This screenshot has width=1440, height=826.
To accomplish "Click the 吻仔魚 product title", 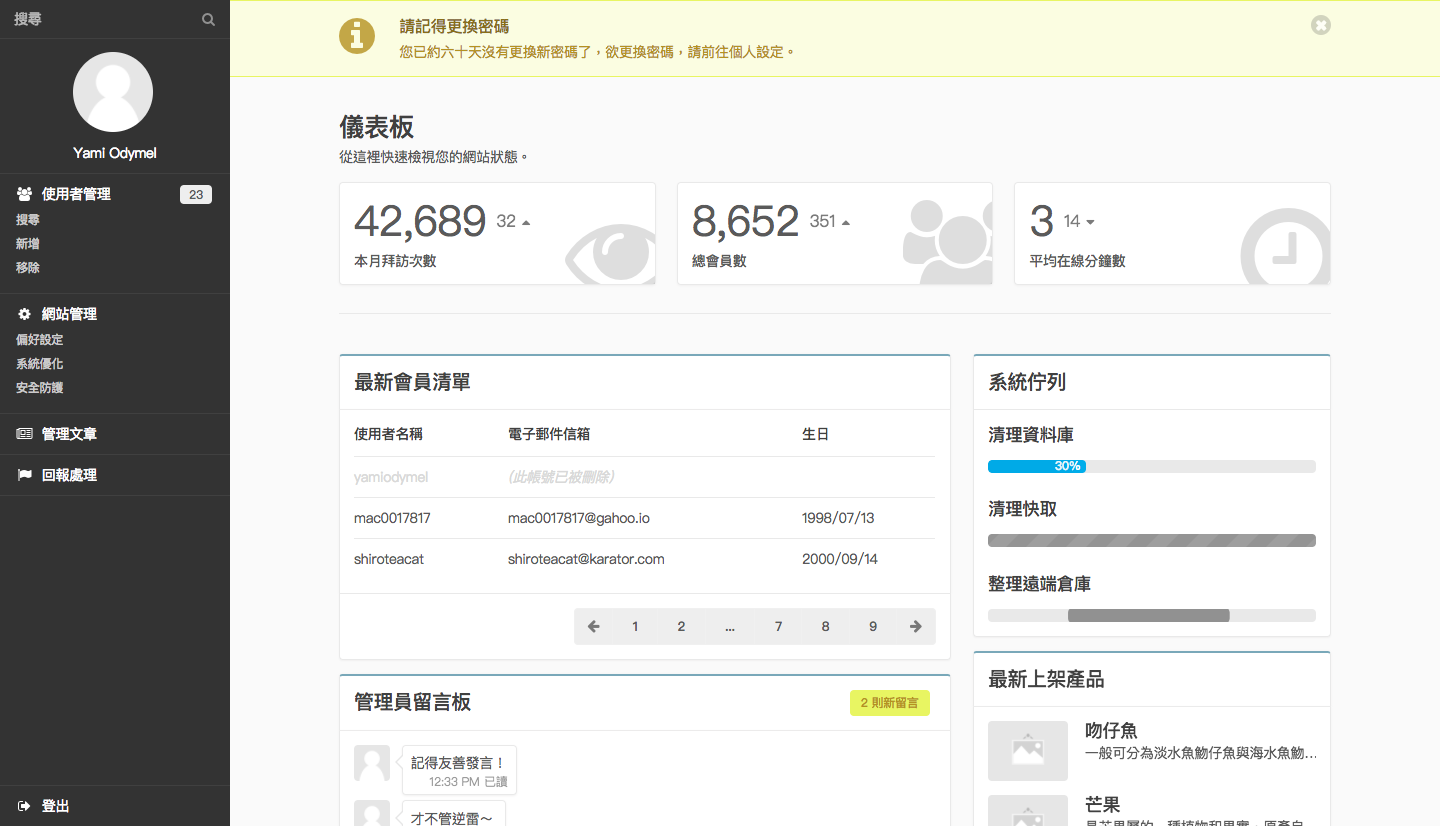I will (x=1111, y=731).
